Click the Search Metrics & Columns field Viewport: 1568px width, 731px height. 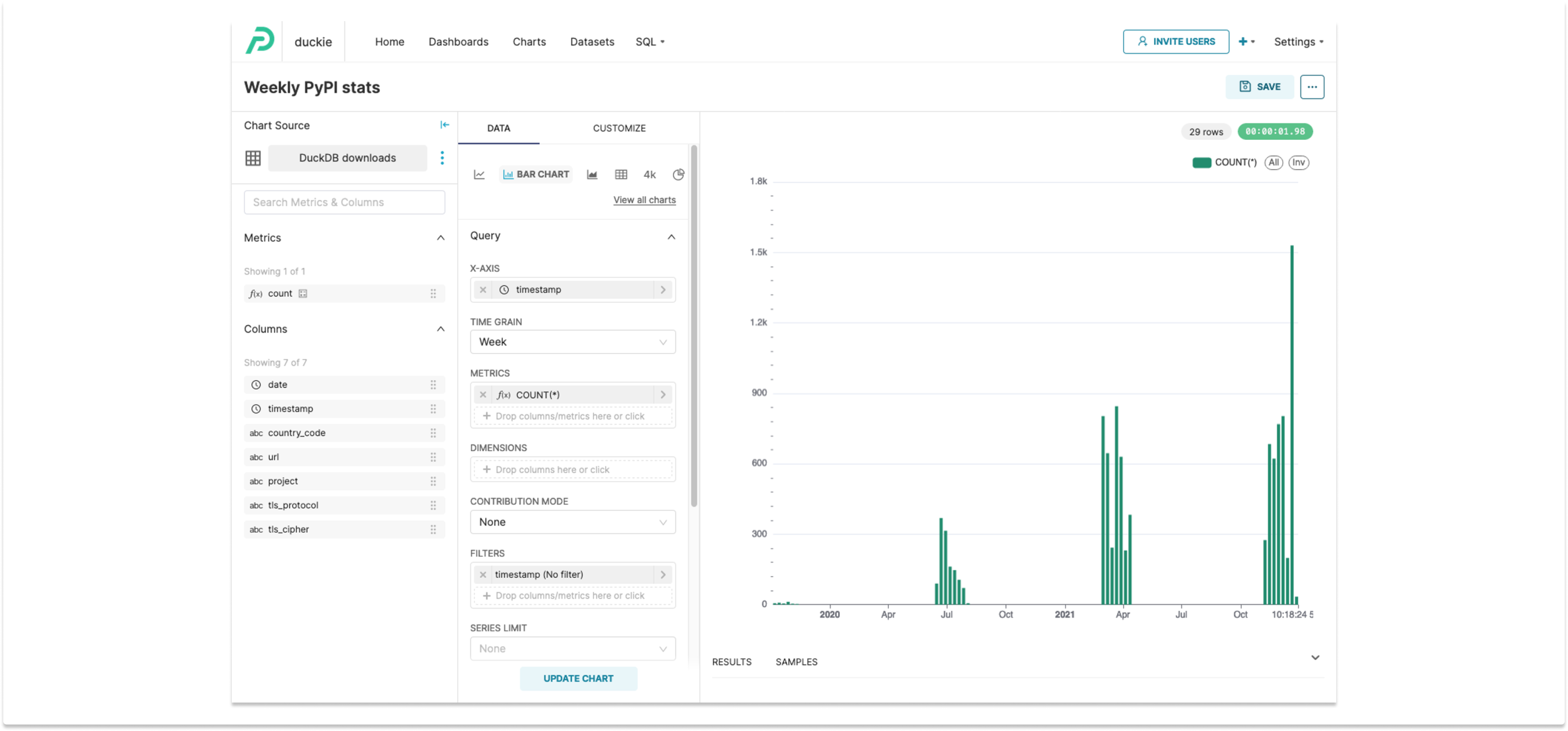344,203
